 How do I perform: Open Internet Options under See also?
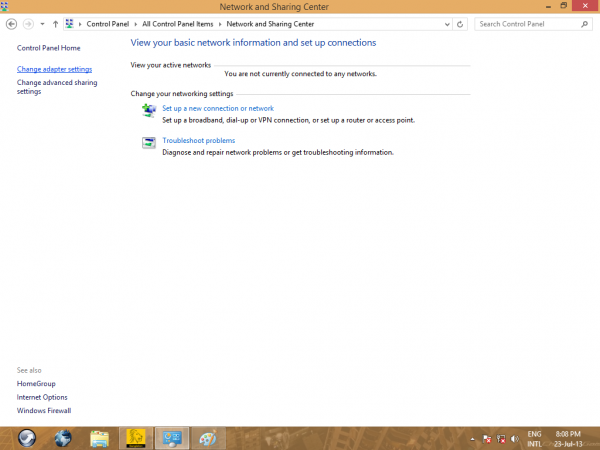42,397
